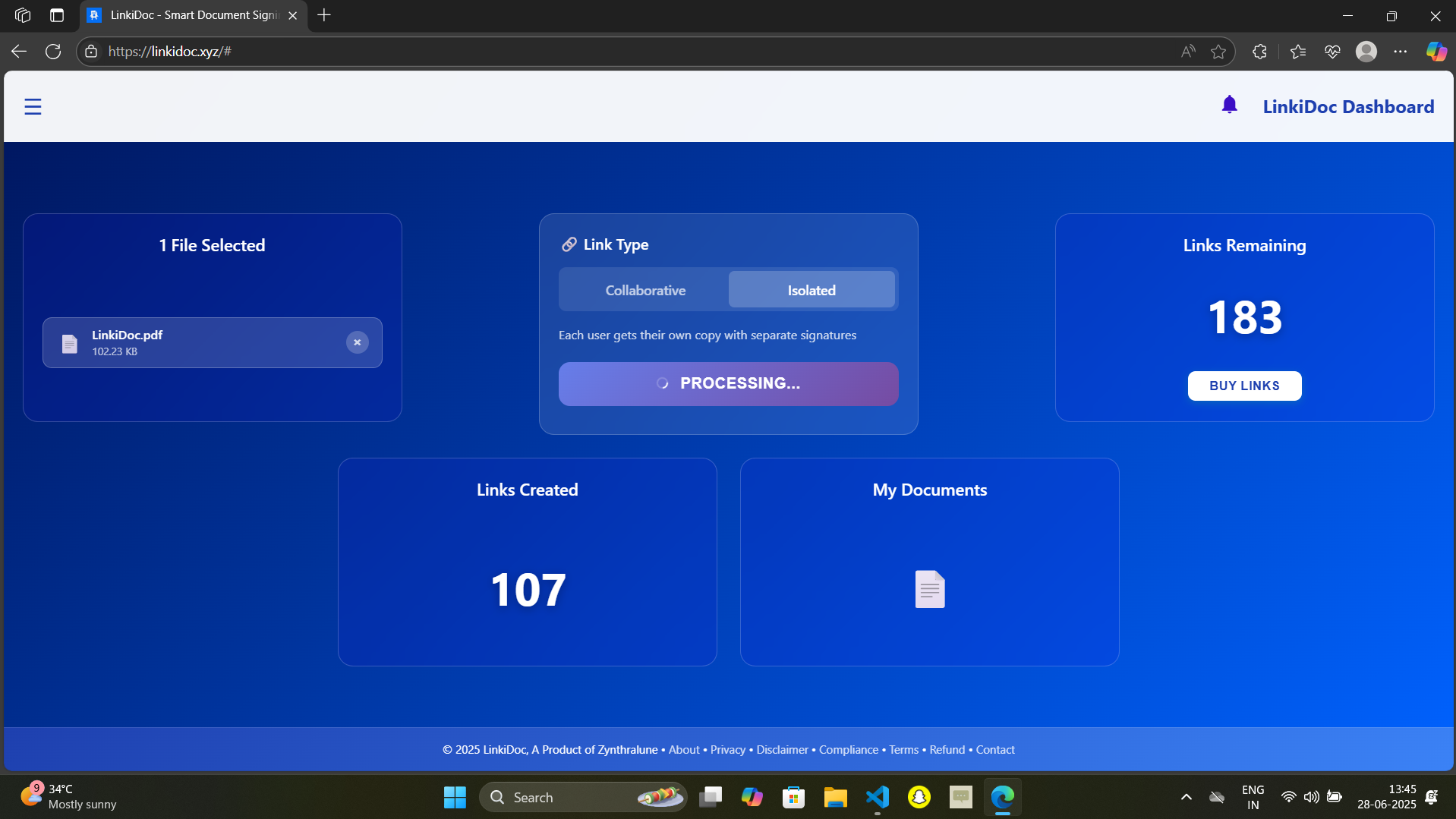Open Wi-Fi network settings
The image size is (1456, 819).
(1288, 797)
